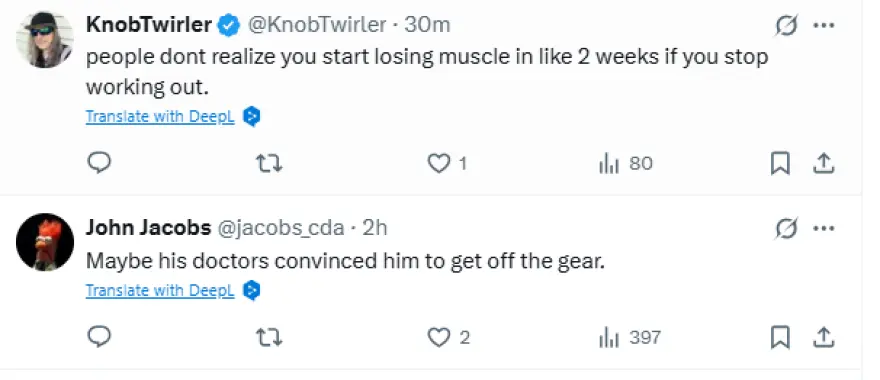Share John Jacobs' tweet

tap(823, 337)
